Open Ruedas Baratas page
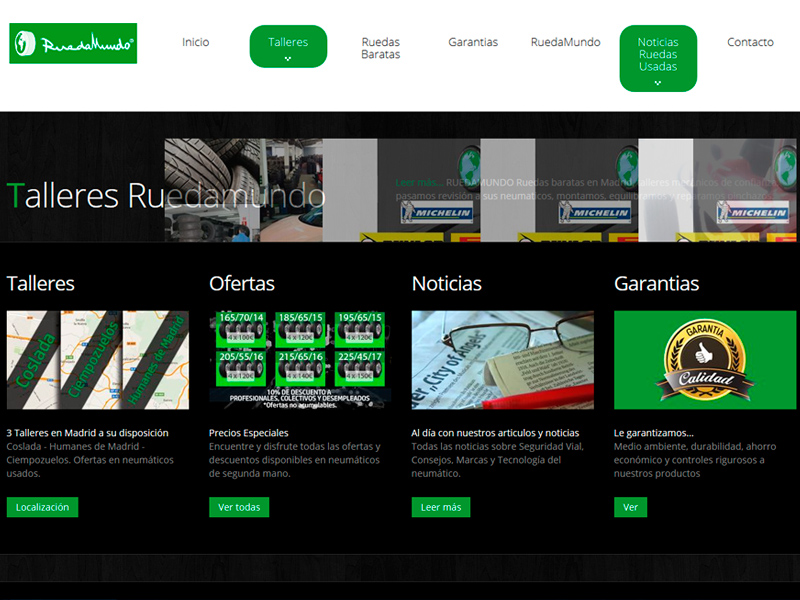The image size is (800, 600). pos(380,48)
